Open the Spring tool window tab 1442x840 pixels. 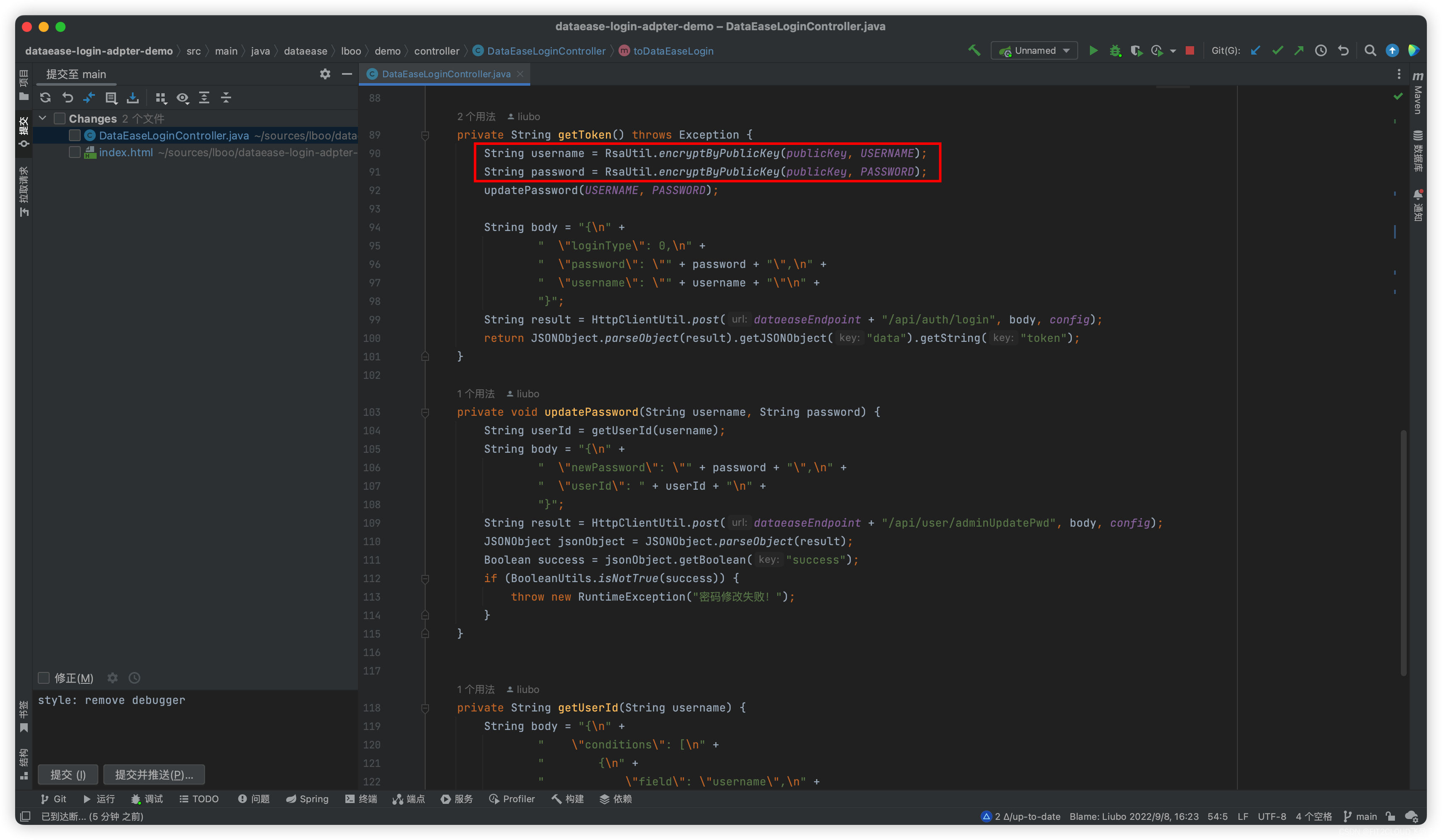click(307, 799)
